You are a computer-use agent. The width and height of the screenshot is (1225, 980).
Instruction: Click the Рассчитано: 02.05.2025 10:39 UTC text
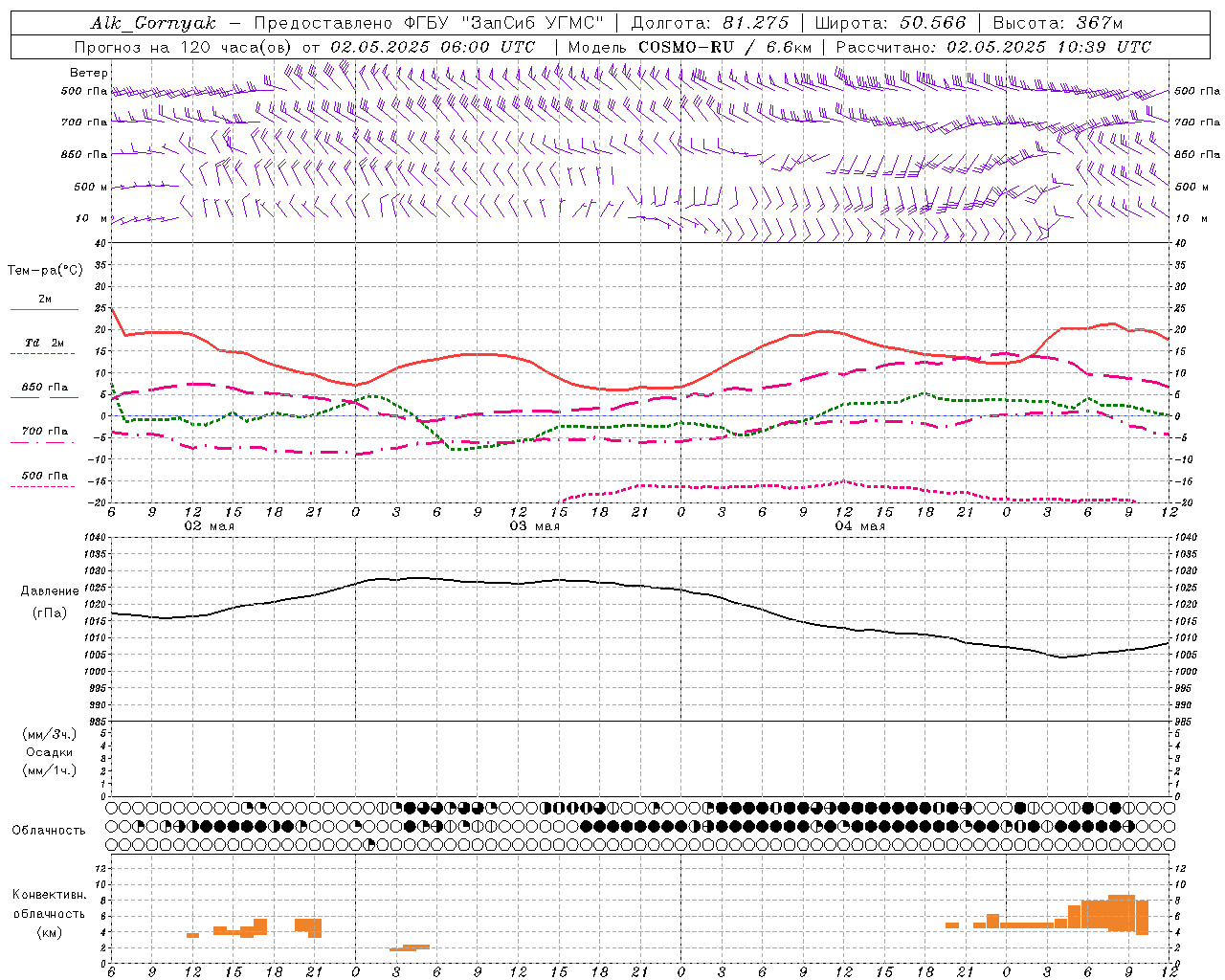coord(993,47)
